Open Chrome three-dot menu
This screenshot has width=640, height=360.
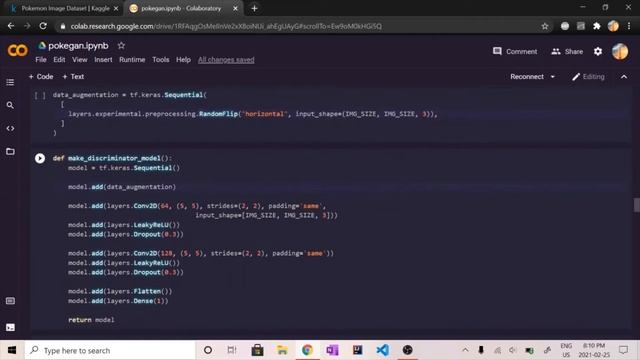tap(629, 26)
